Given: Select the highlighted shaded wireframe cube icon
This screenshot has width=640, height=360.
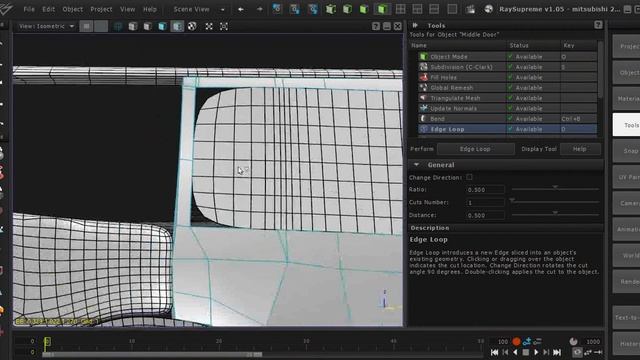Looking at the screenshot, I should click(177, 27).
